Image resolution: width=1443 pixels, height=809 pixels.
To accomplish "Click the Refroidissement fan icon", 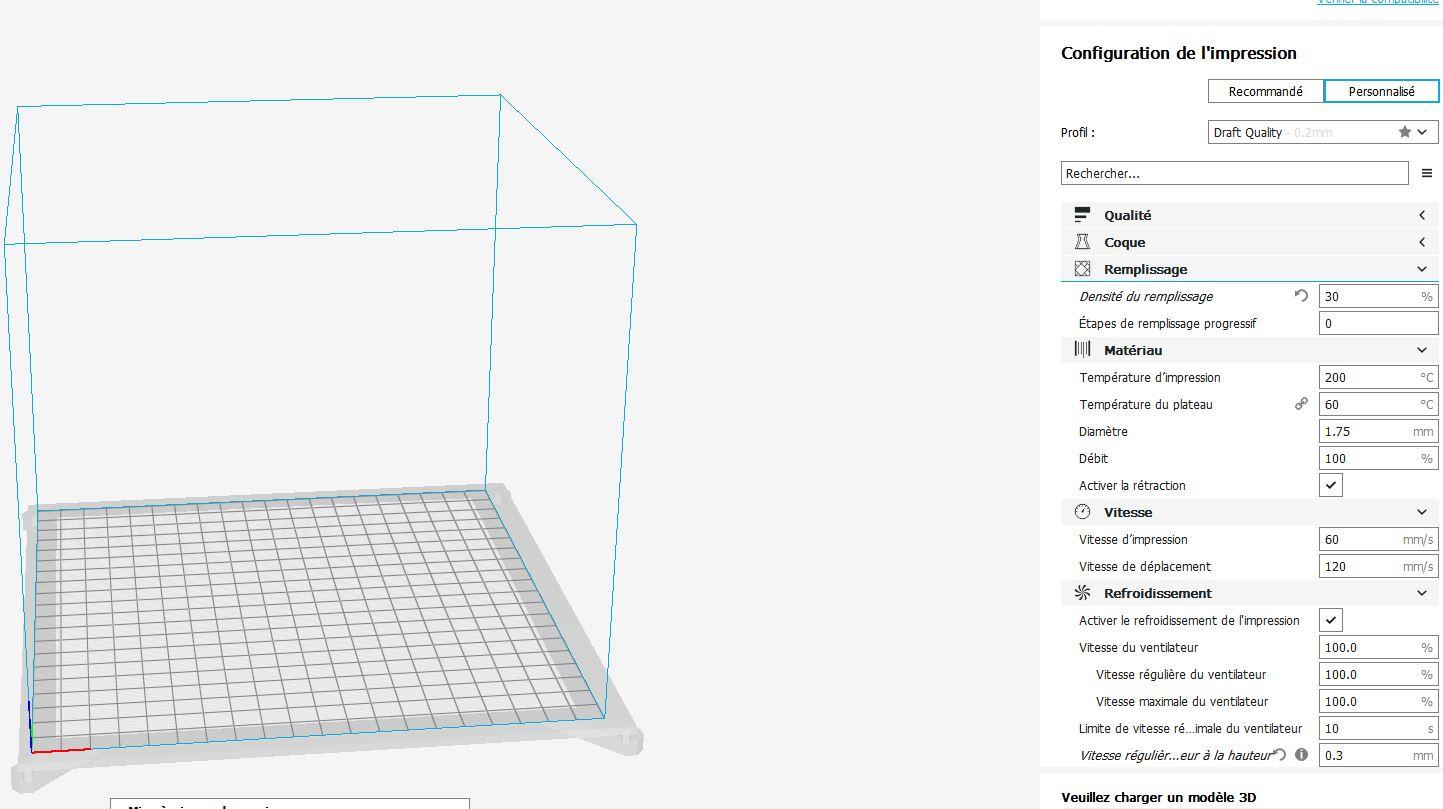I will [x=1082, y=593].
